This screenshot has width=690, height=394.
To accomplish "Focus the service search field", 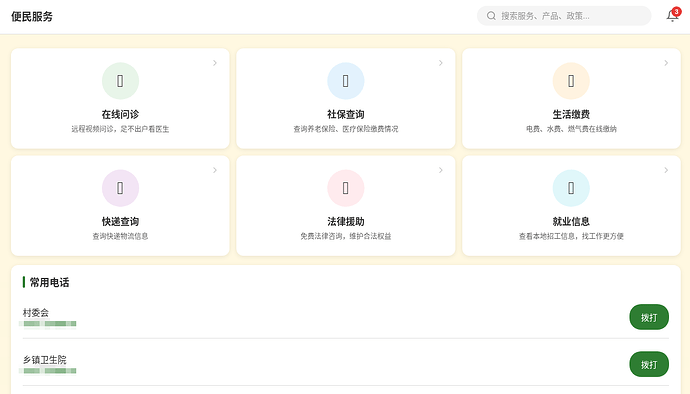I will point(564,16).
